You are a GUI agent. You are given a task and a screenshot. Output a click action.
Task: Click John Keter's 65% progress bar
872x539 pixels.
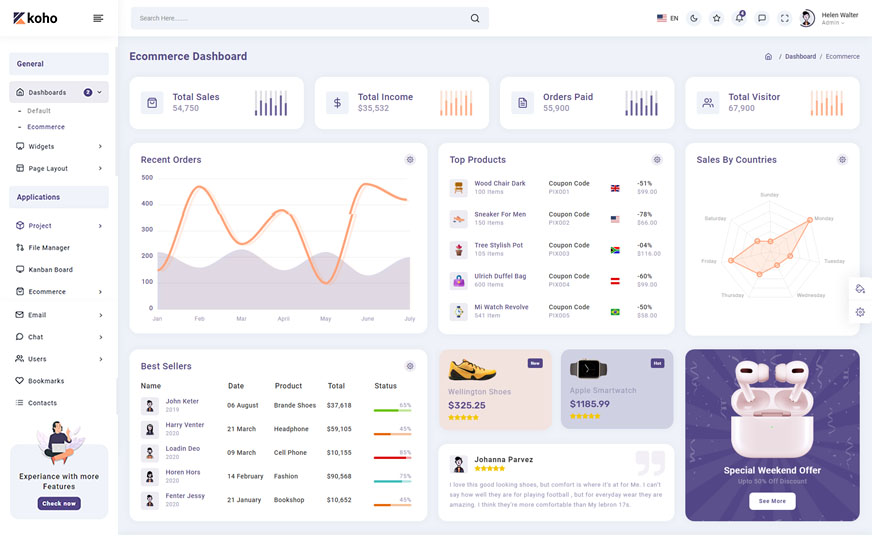click(x=392, y=410)
